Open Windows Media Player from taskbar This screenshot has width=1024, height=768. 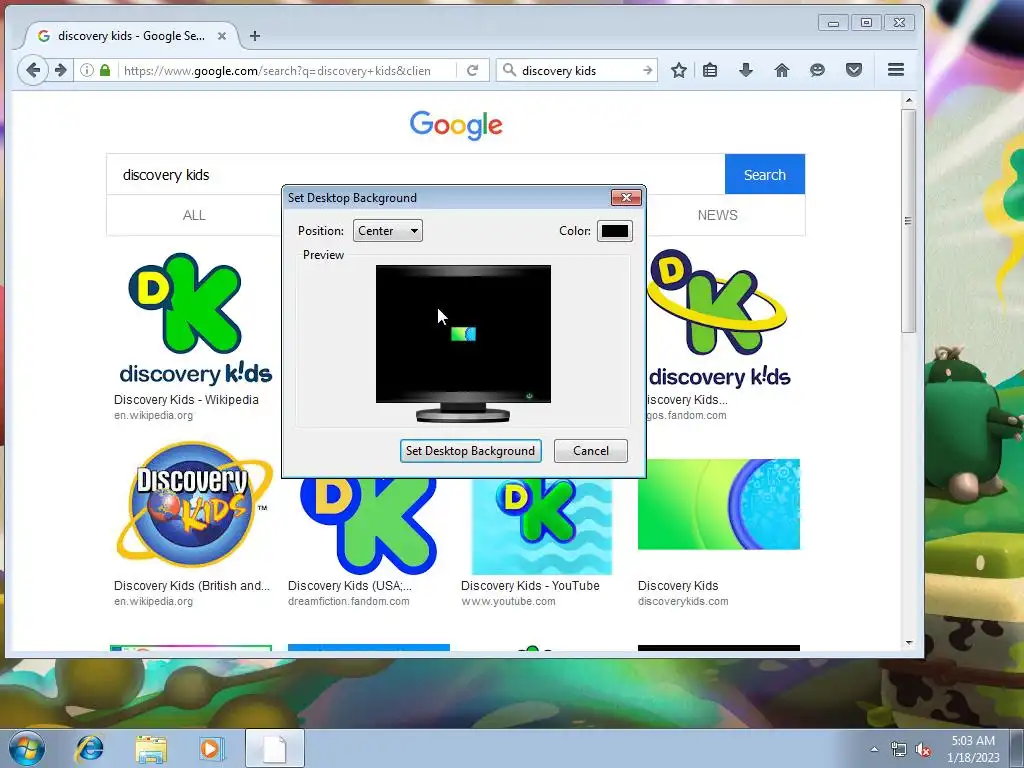pos(211,748)
